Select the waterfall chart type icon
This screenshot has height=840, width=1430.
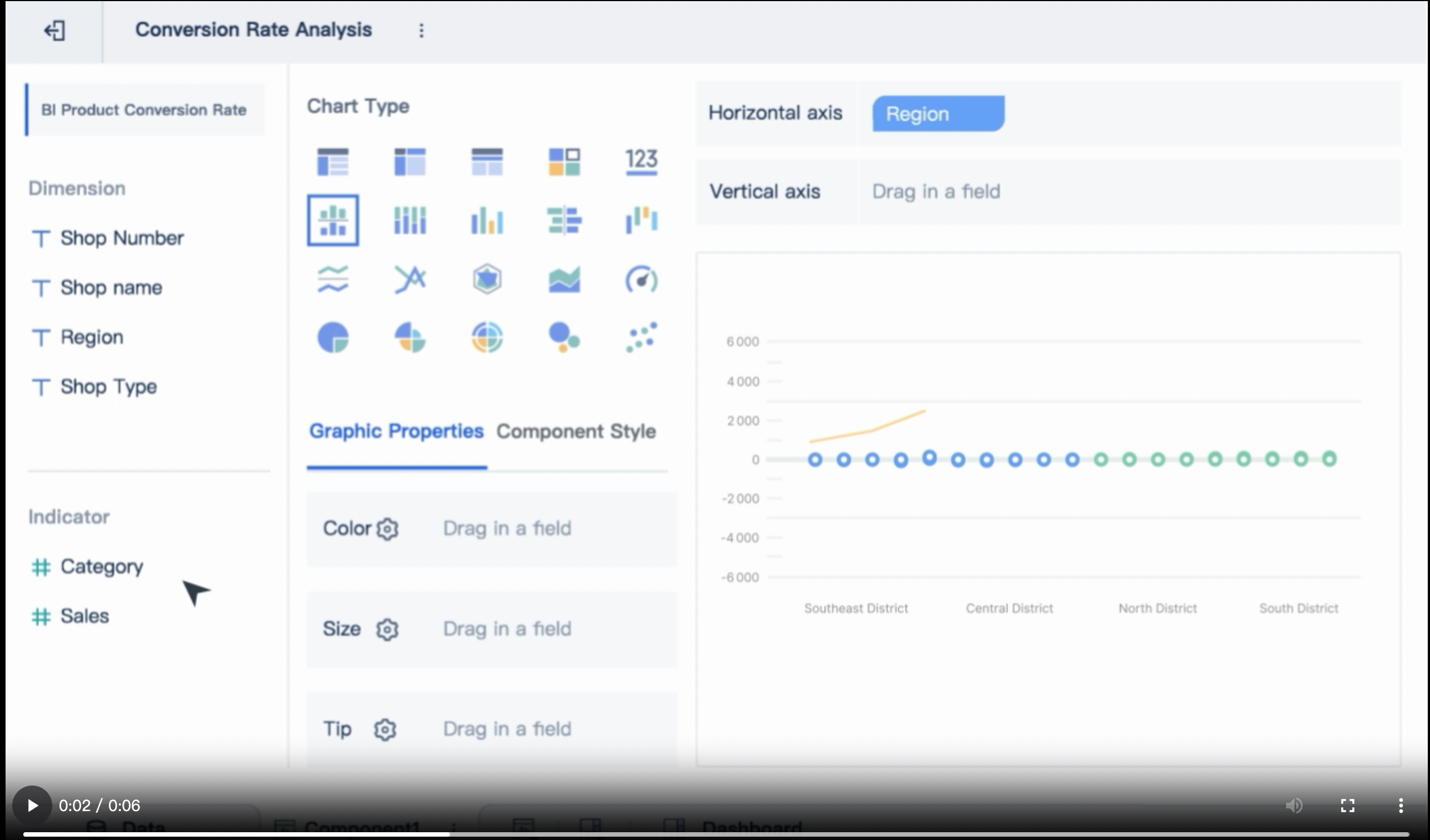coord(641,220)
